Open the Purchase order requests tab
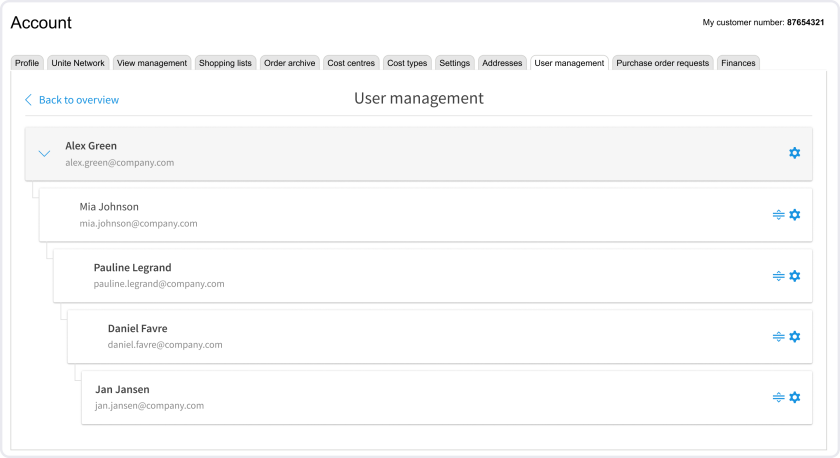840x458 pixels. [662, 63]
